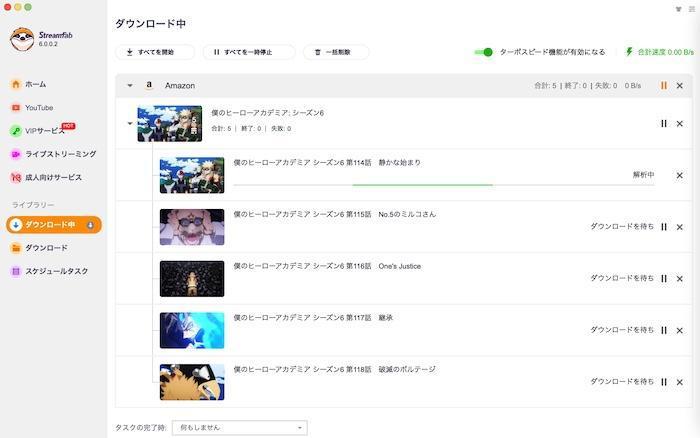Open 成人向けサービス in the sidebar
The width and height of the screenshot is (700, 438).
46,177
